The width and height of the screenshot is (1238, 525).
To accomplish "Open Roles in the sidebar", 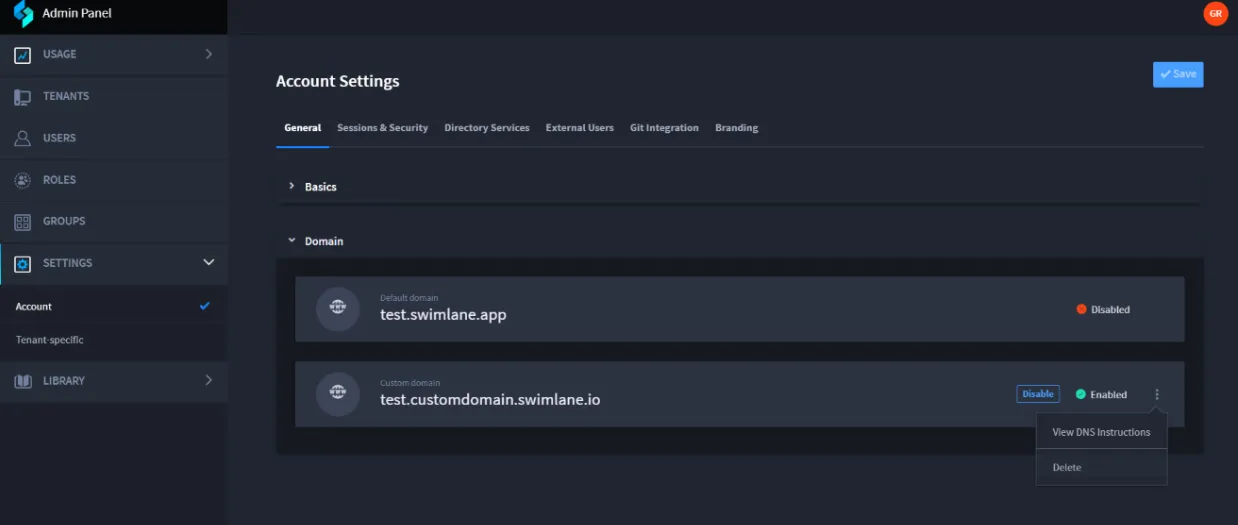I will click(113, 180).
